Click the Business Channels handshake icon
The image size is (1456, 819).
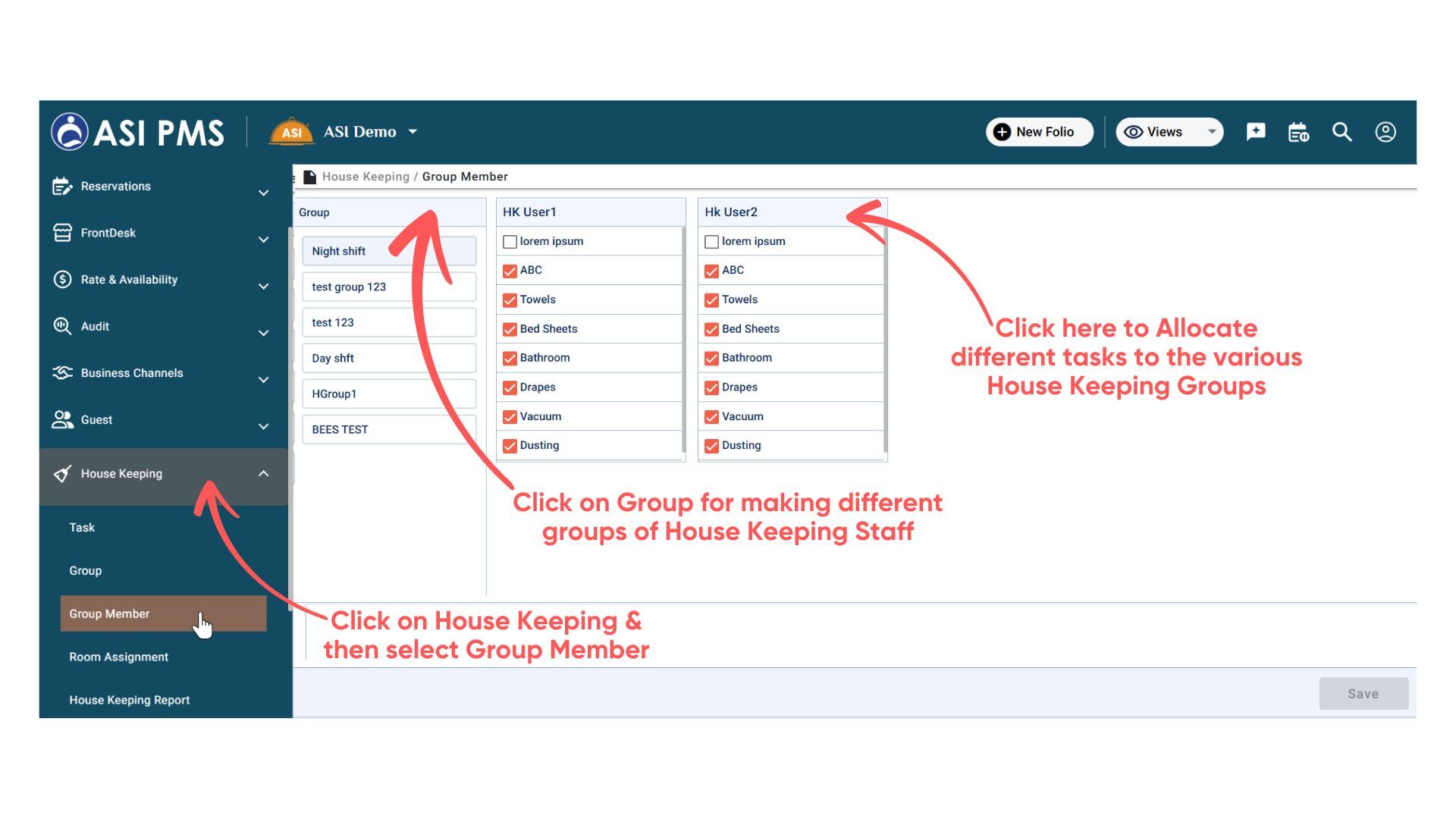click(x=62, y=373)
